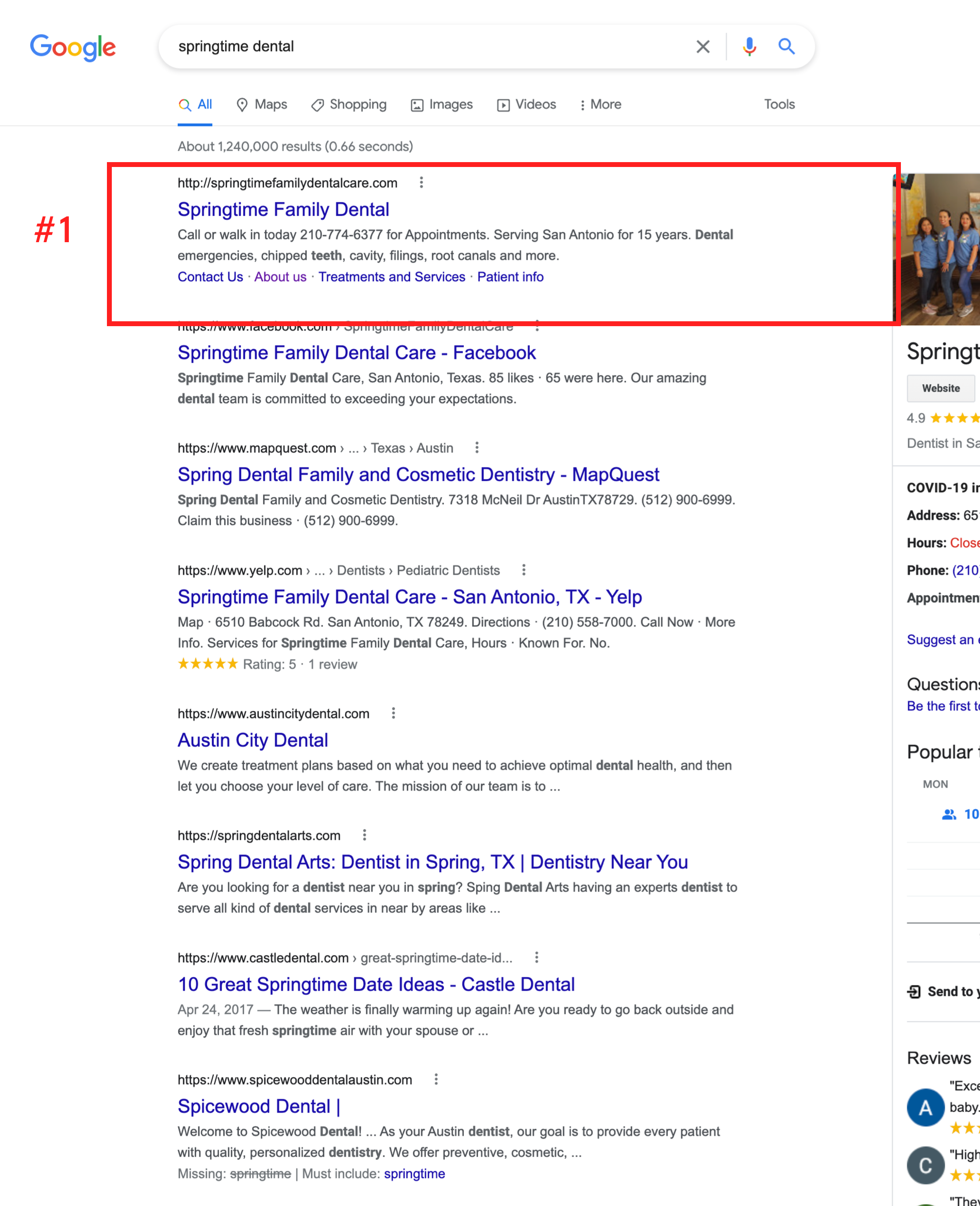Viewport: 980px width, 1206px height.
Task: Switch to the Videos tab
Action: coord(526,104)
